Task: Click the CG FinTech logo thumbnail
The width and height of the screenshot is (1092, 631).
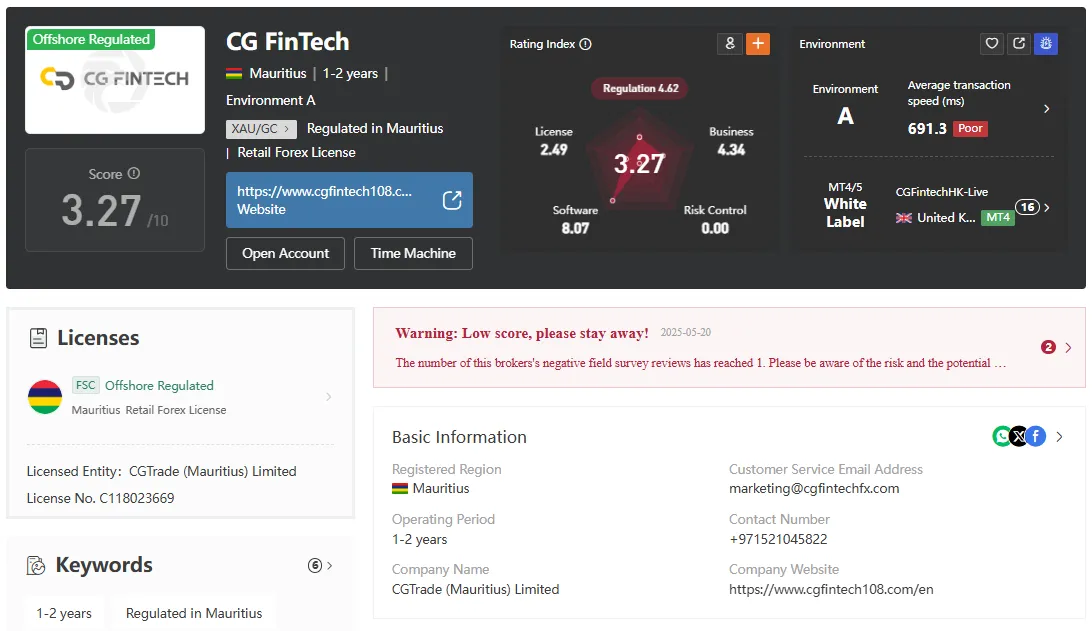Action: pyautogui.click(x=115, y=80)
